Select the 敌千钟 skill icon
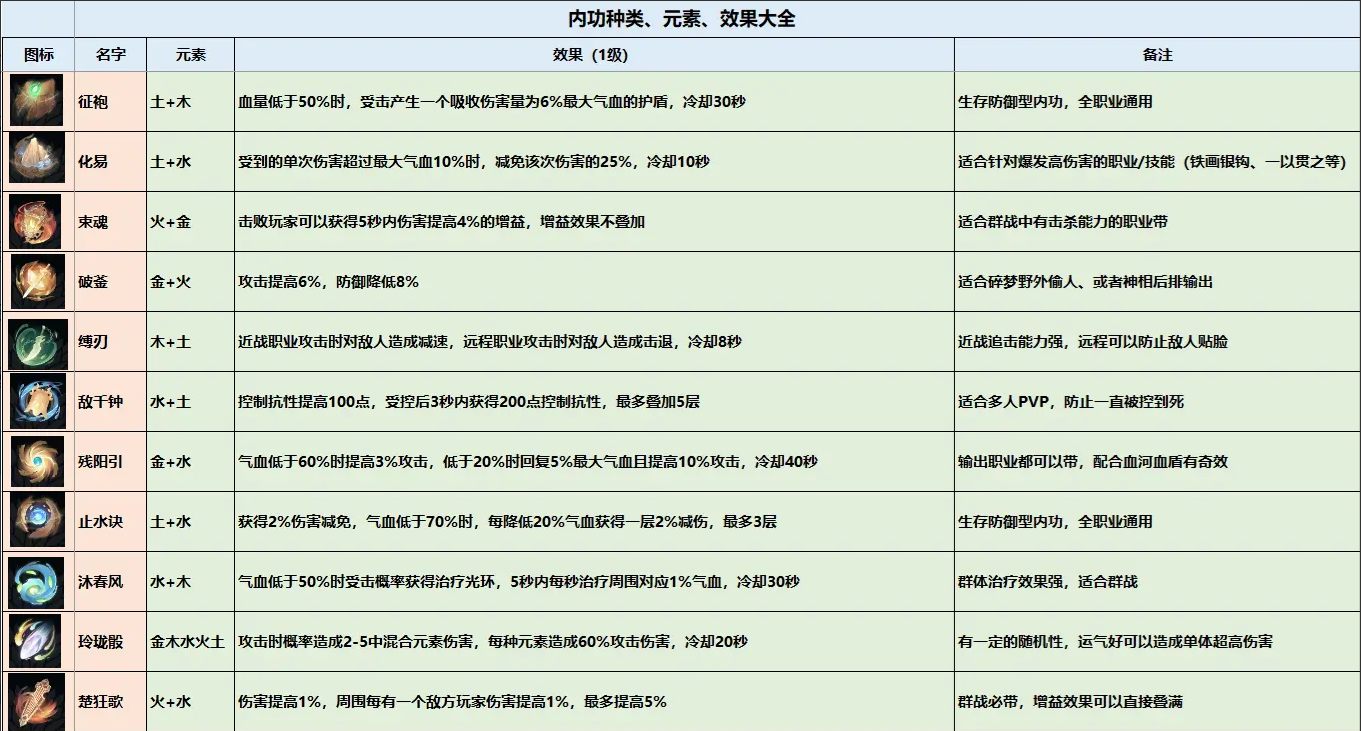 [37, 401]
